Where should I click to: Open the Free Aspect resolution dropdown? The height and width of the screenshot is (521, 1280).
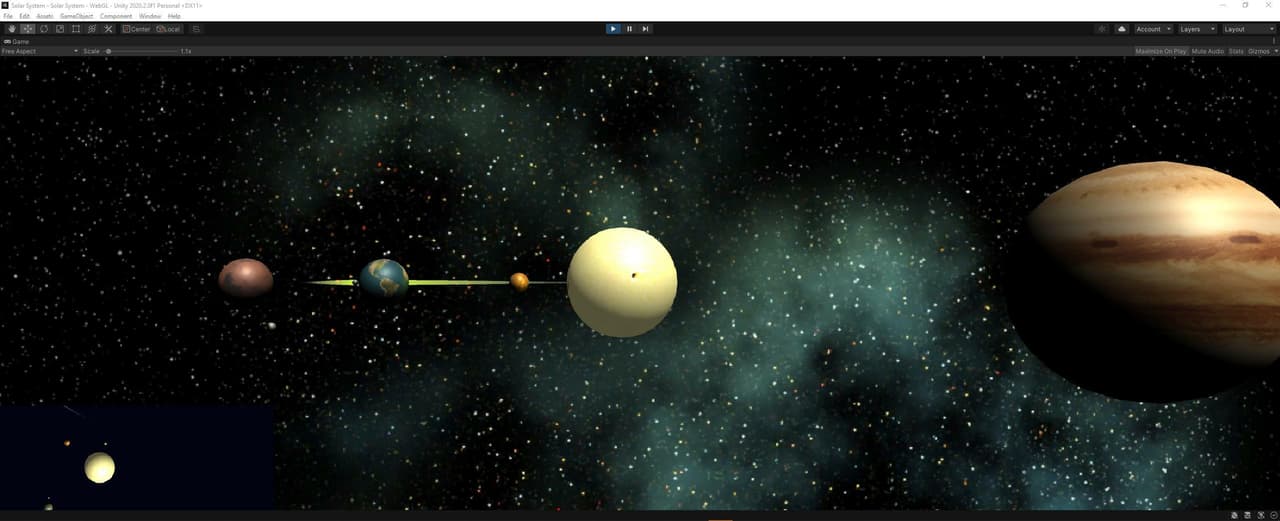(40, 51)
